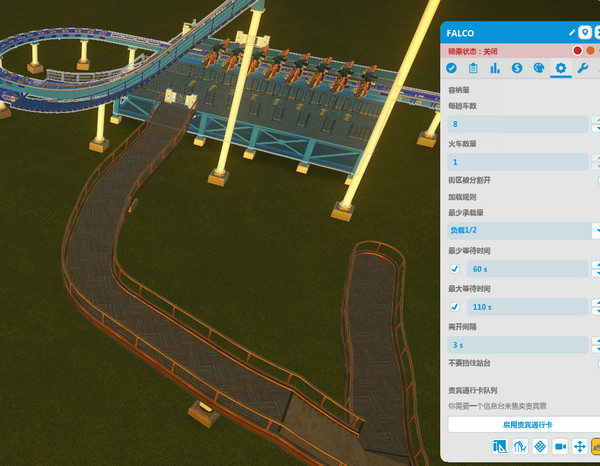
Task: Click the map pin locate ride icon
Action: tap(585, 33)
